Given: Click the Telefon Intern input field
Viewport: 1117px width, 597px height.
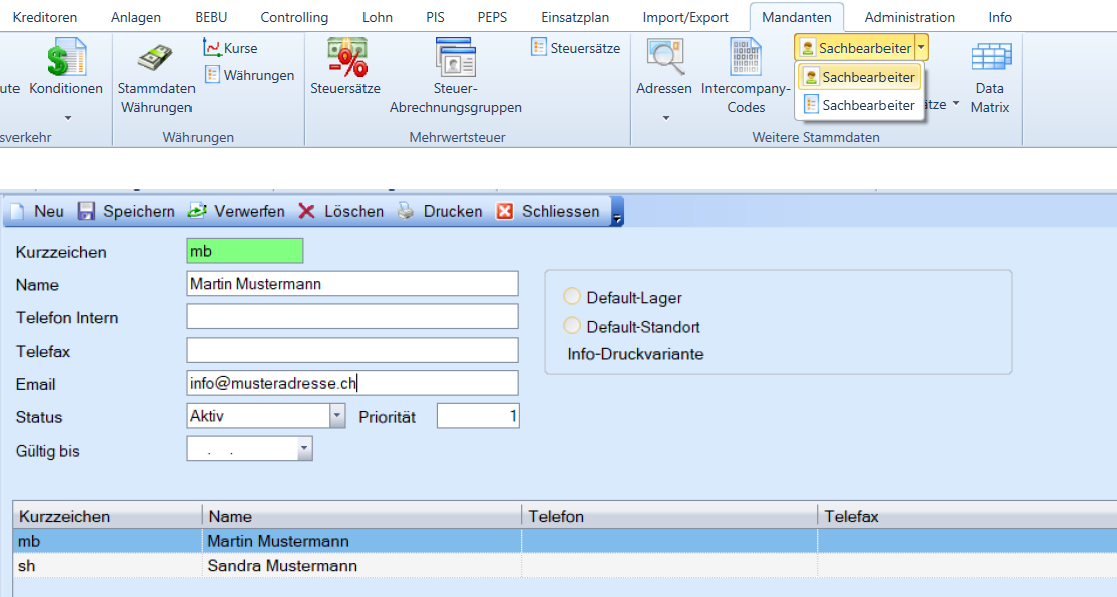Looking at the screenshot, I should (352, 316).
